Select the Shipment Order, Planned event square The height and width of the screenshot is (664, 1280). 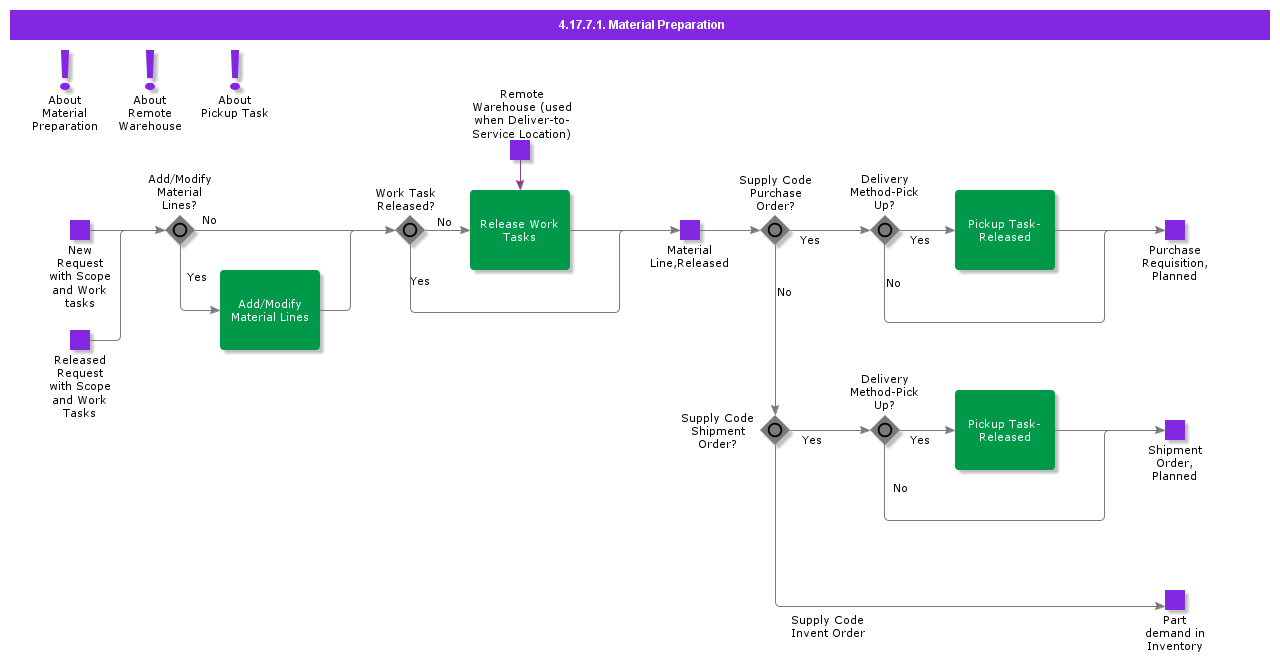[1175, 430]
